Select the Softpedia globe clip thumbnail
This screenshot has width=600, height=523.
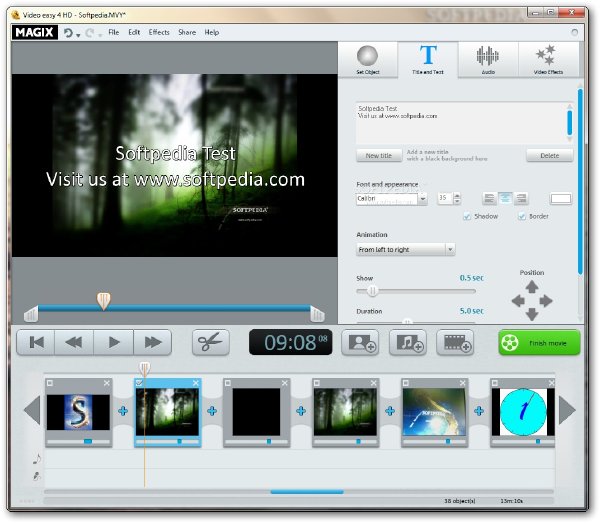click(x=434, y=412)
